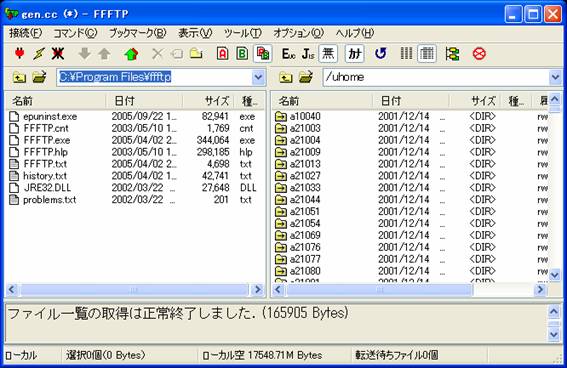Screen dimensions: 567x368
Task: Select no kanji conversion 無 button
Action: [x=328, y=54]
